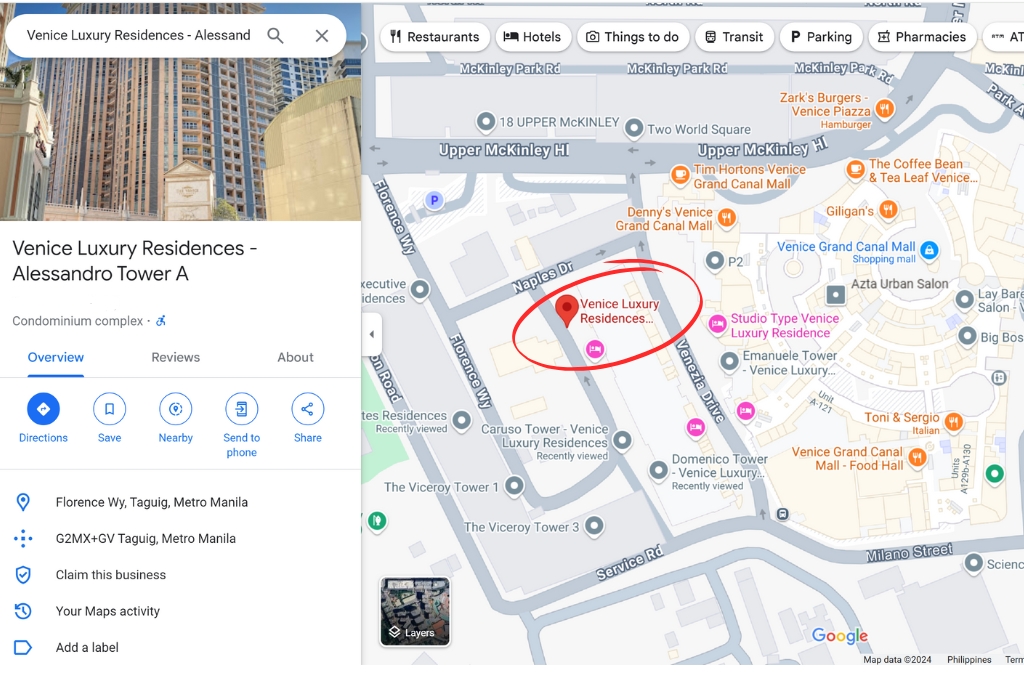The height and width of the screenshot is (683, 1024).
Task: Click the Google logo on map
Action: 840,635
